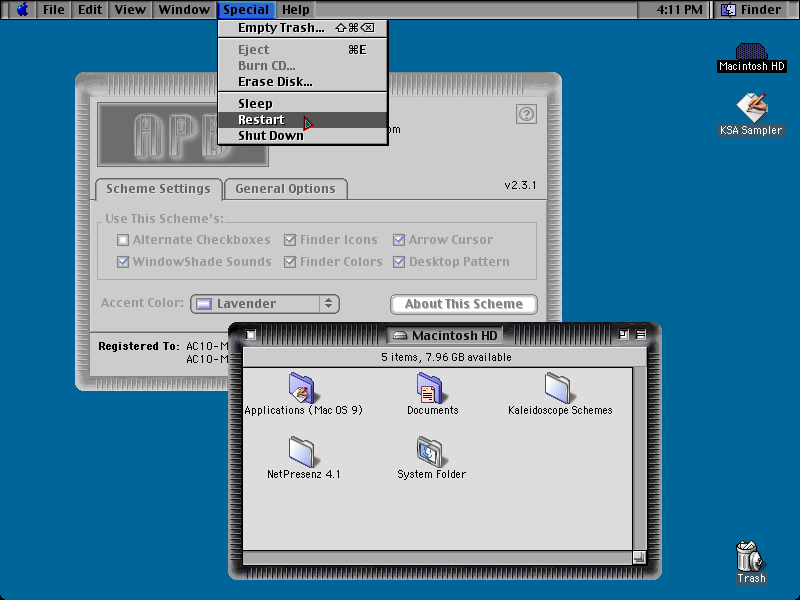Switch to the General Options tab
800x600 pixels.
(x=286, y=189)
